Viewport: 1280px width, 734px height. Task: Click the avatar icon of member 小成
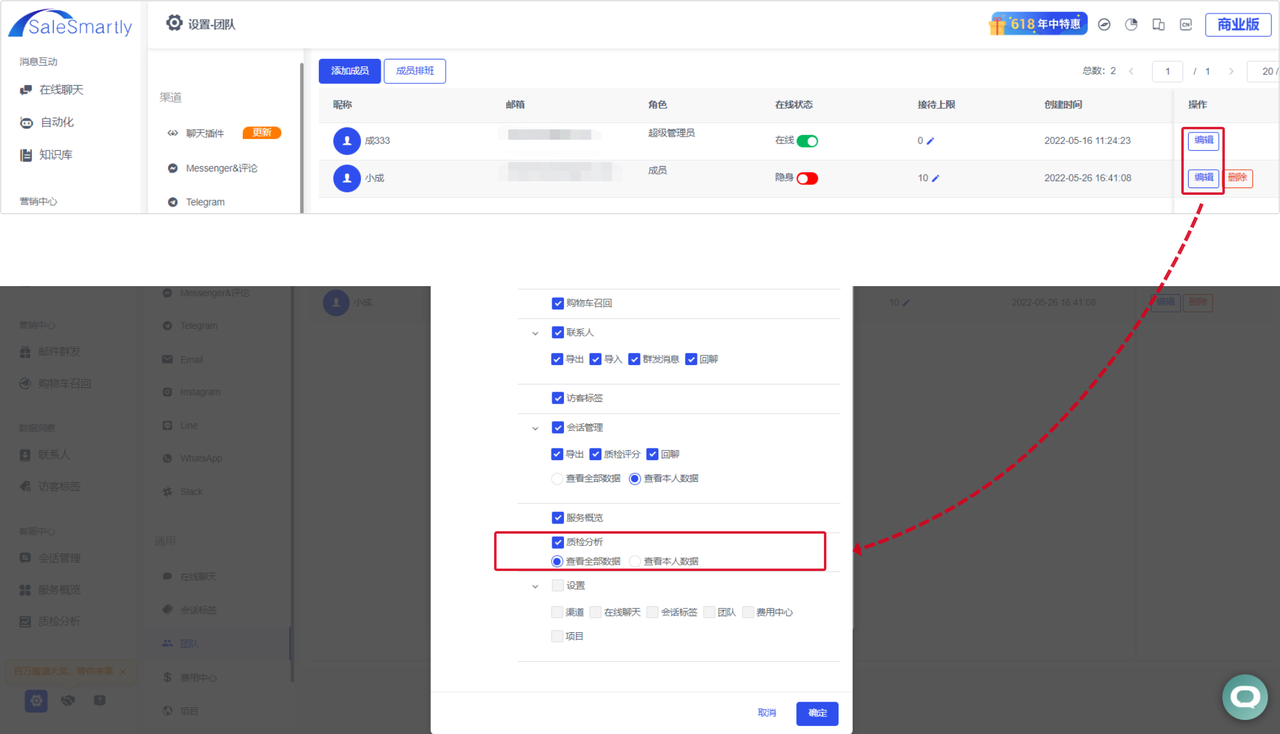click(x=346, y=178)
